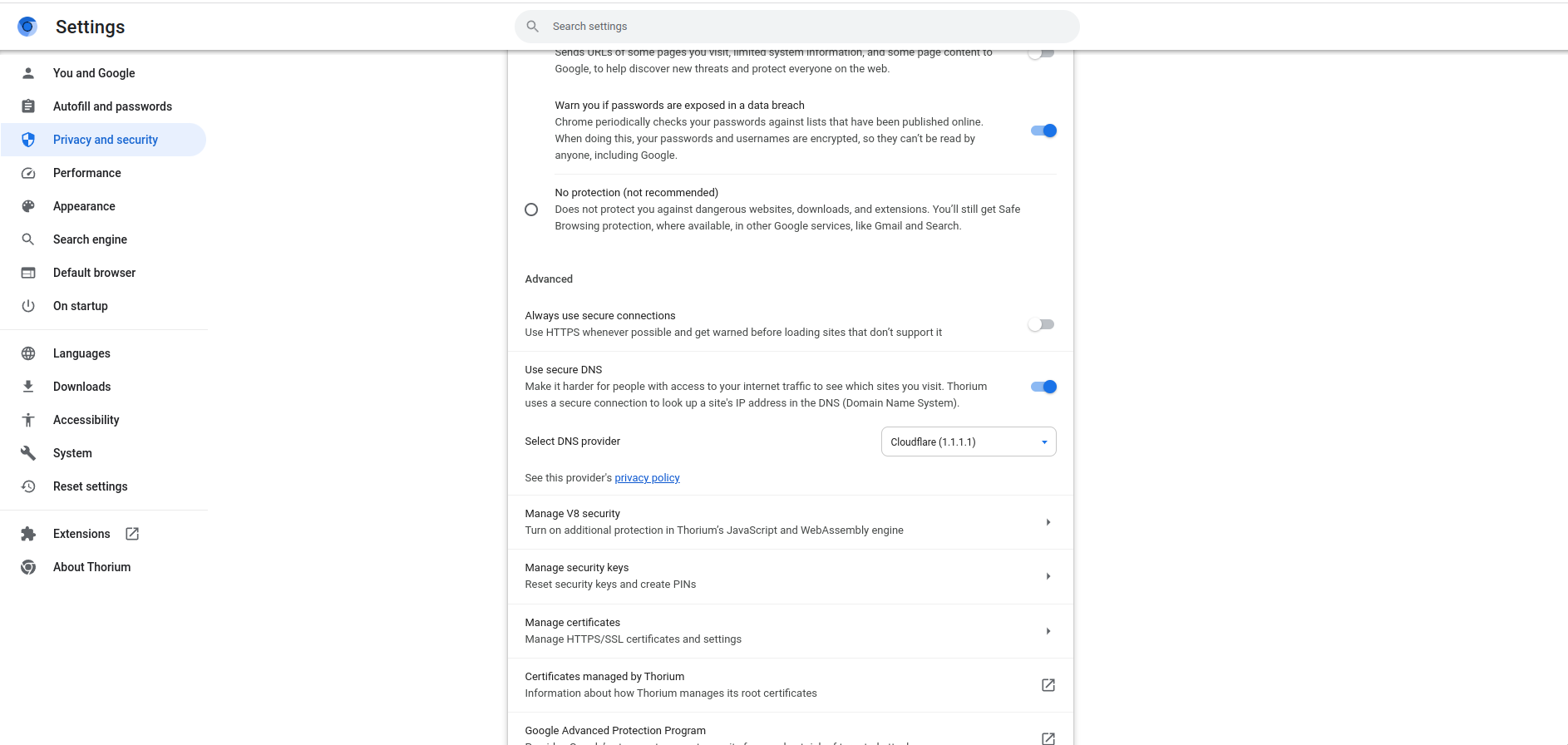Click the power icon for On startup

point(28,306)
